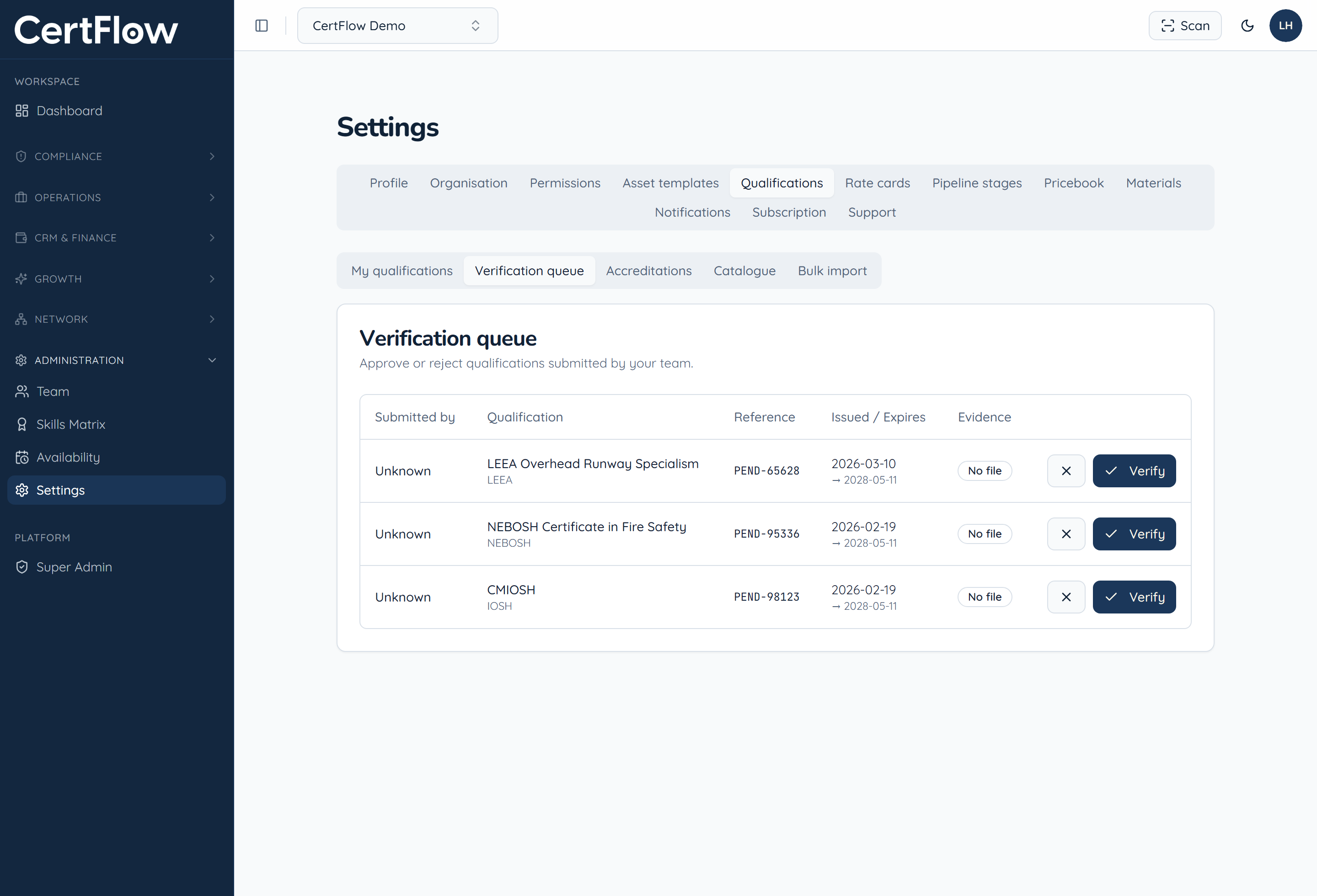
Task: Click the Compliance shield icon
Action: [x=21, y=156]
